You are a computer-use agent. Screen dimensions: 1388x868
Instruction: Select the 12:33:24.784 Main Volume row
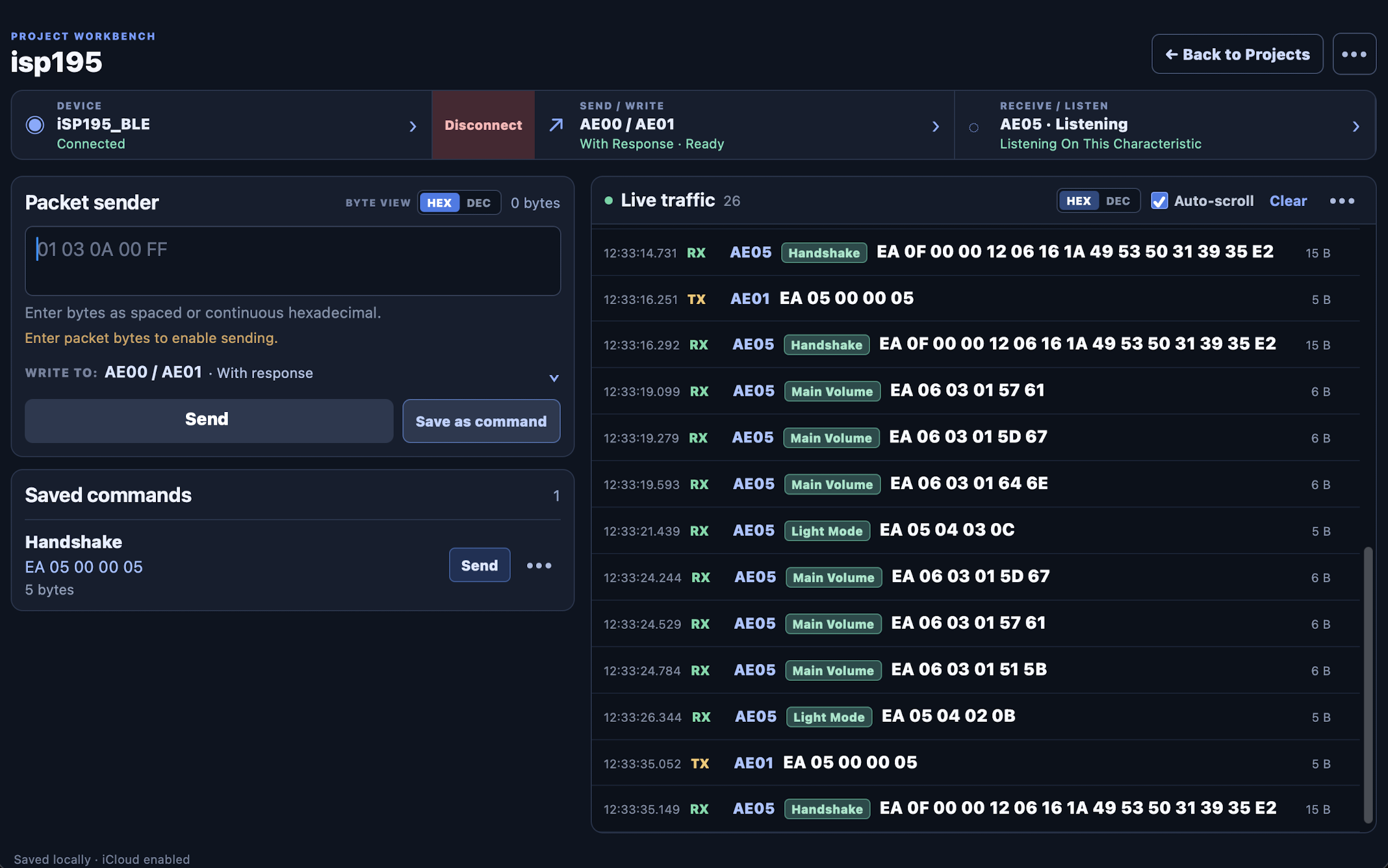(975, 670)
